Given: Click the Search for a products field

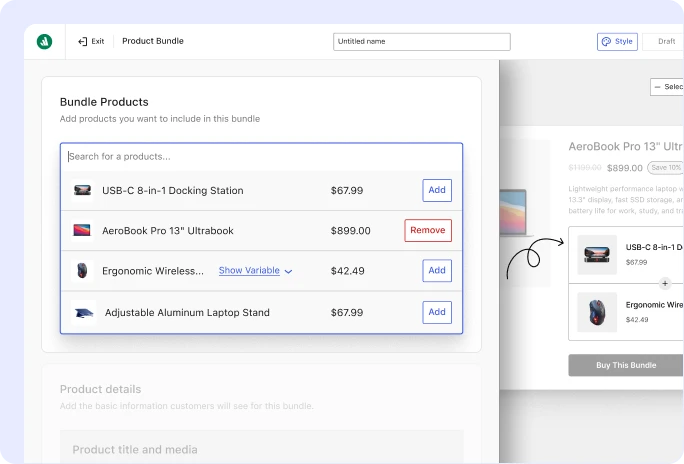Looking at the screenshot, I should tap(261, 157).
